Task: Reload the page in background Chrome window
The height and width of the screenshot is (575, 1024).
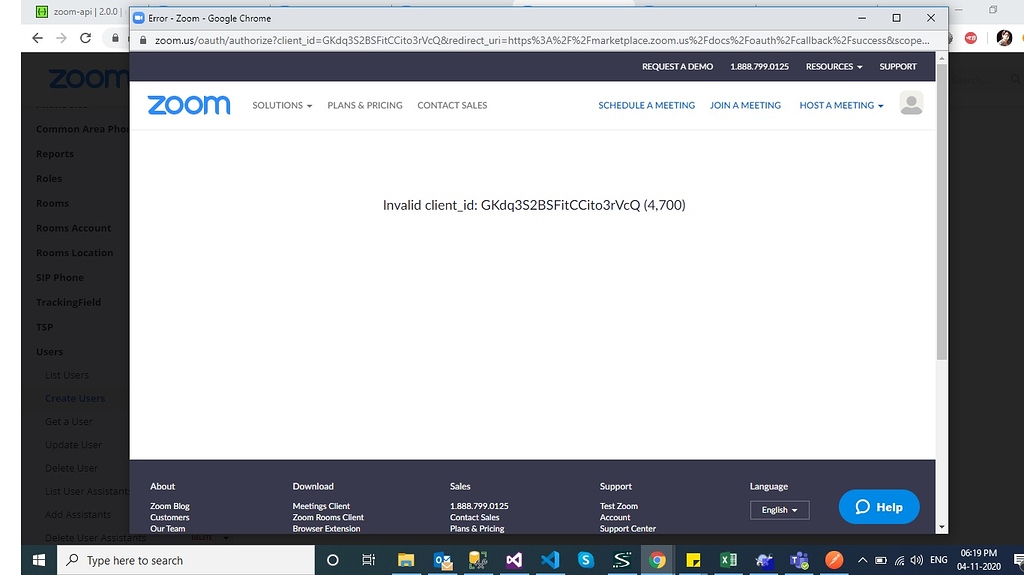Action: point(86,38)
